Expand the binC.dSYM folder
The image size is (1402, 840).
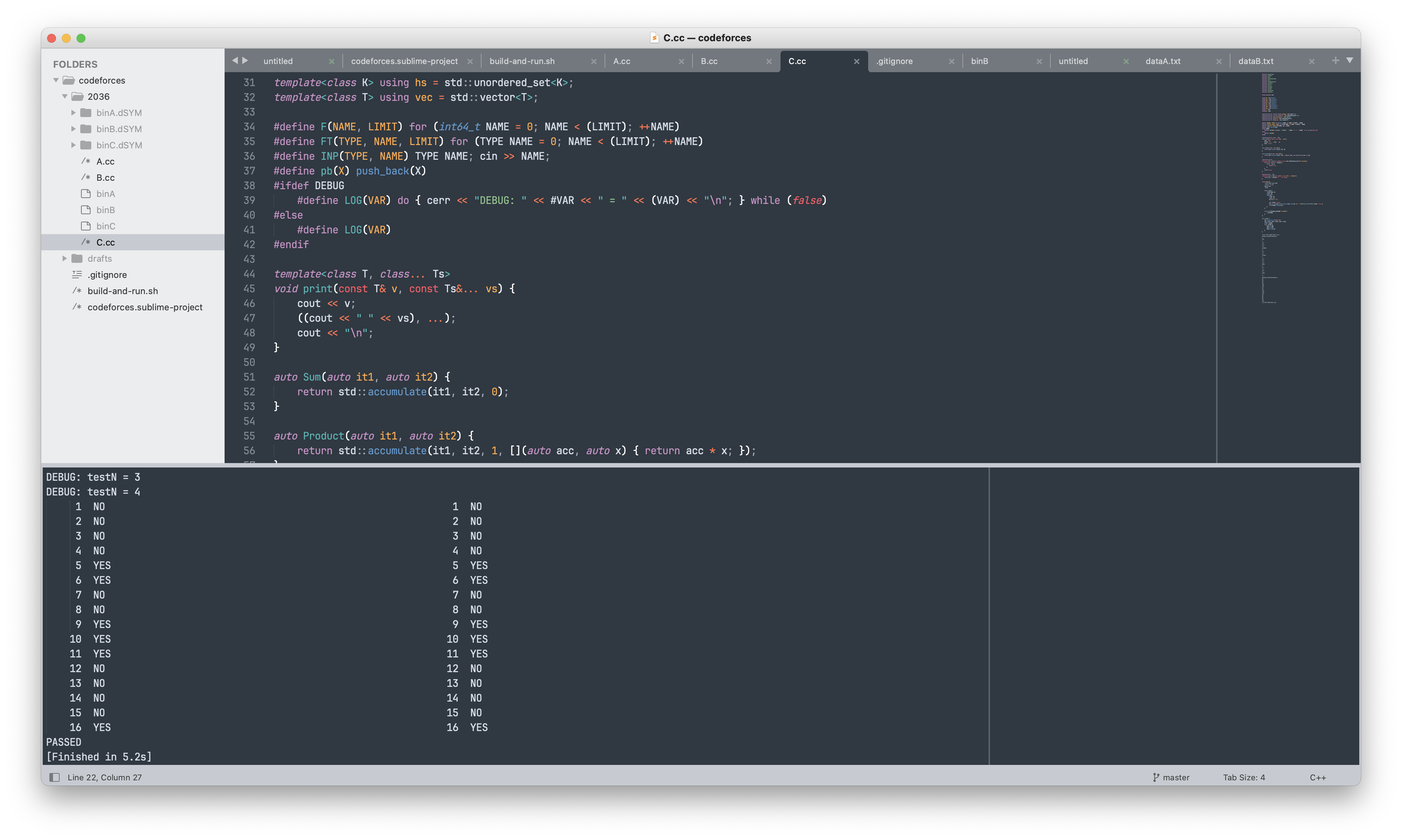[x=73, y=145]
